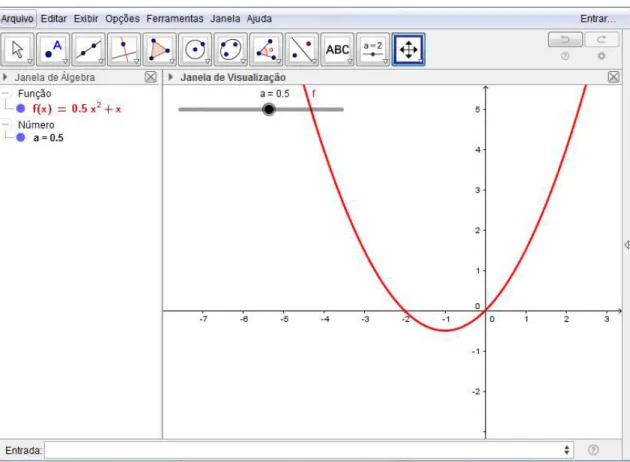Expand Janela de Visualização style bar triangle
Viewport: 630px width, 462px height.
tap(171, 77)
